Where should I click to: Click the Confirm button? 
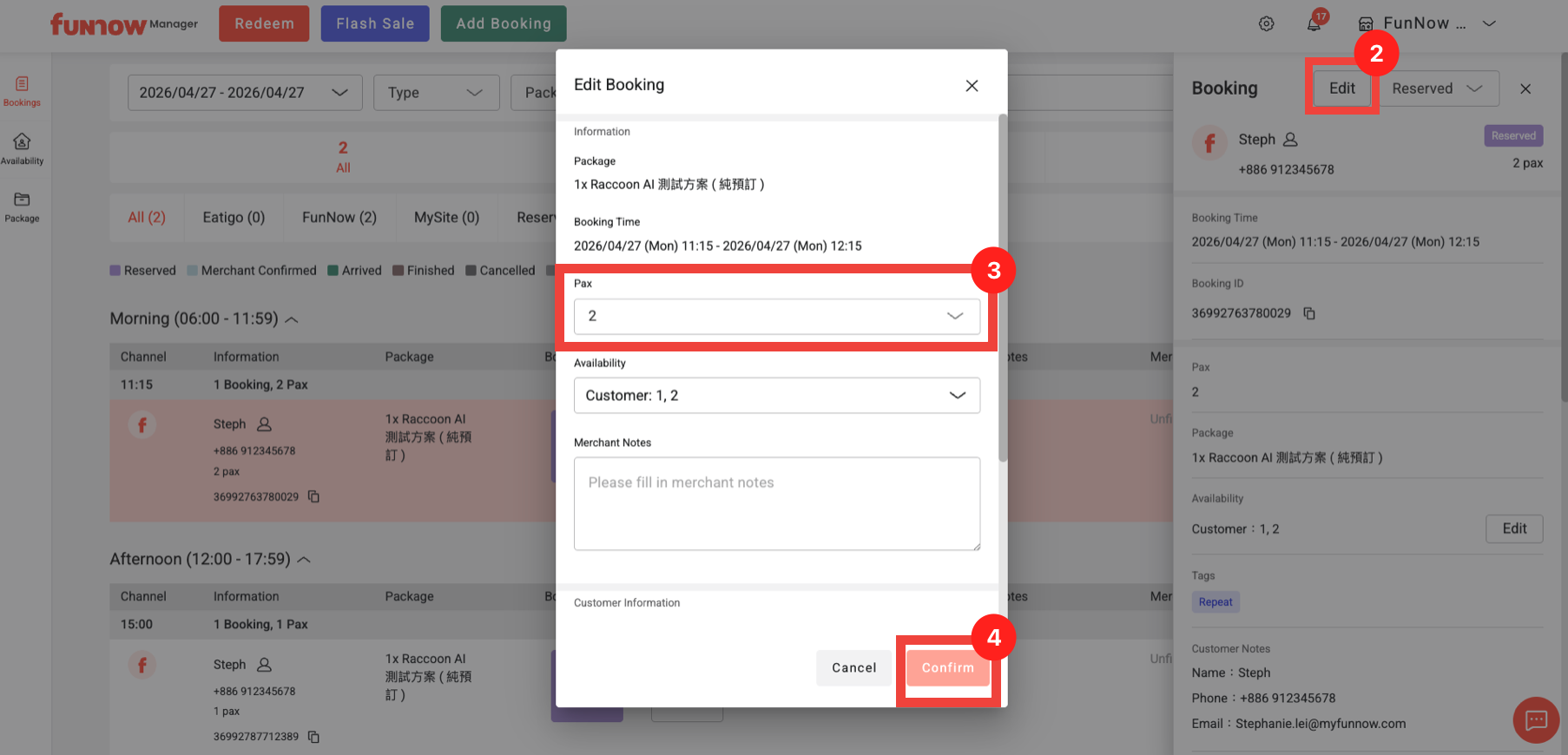[947, 668]
